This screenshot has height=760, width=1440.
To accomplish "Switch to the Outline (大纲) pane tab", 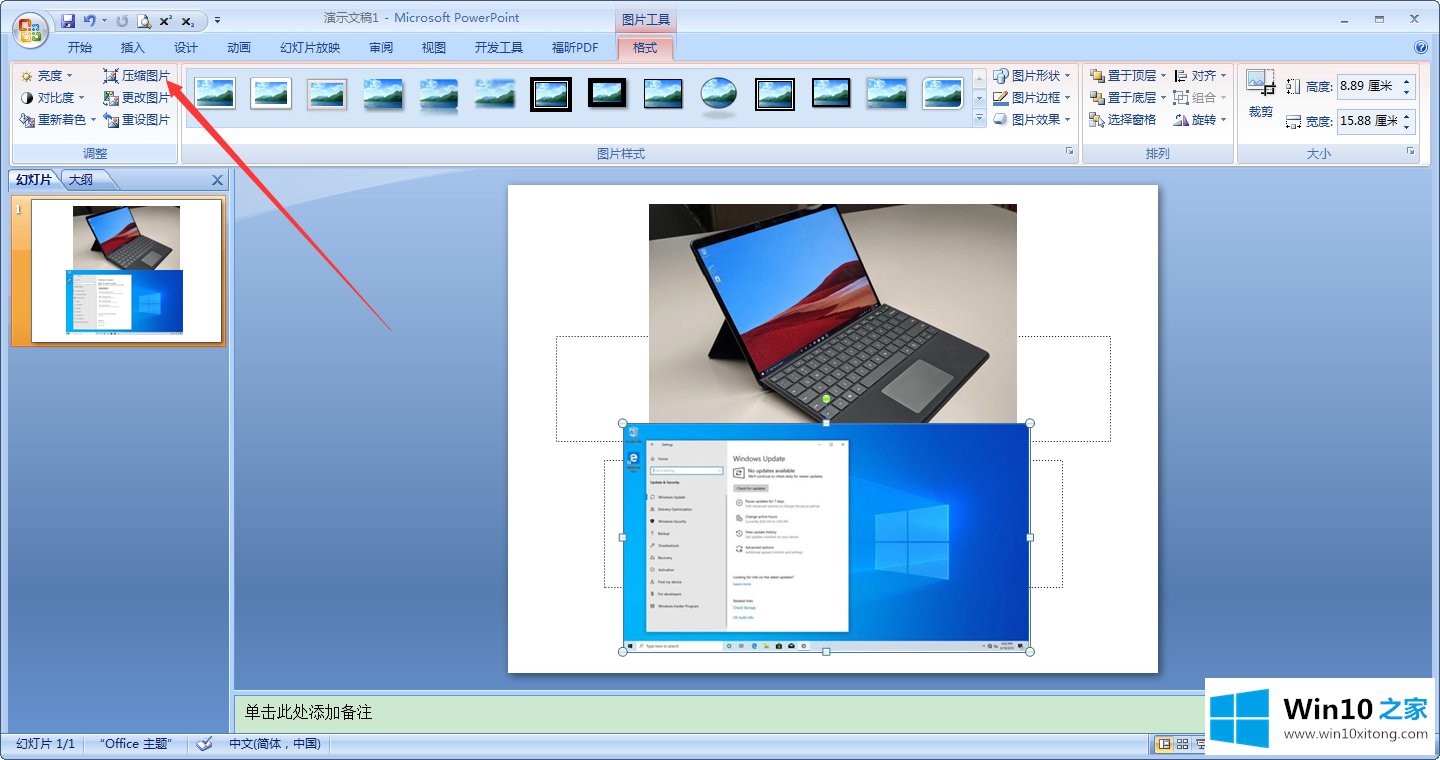I will tap(81, 180).
